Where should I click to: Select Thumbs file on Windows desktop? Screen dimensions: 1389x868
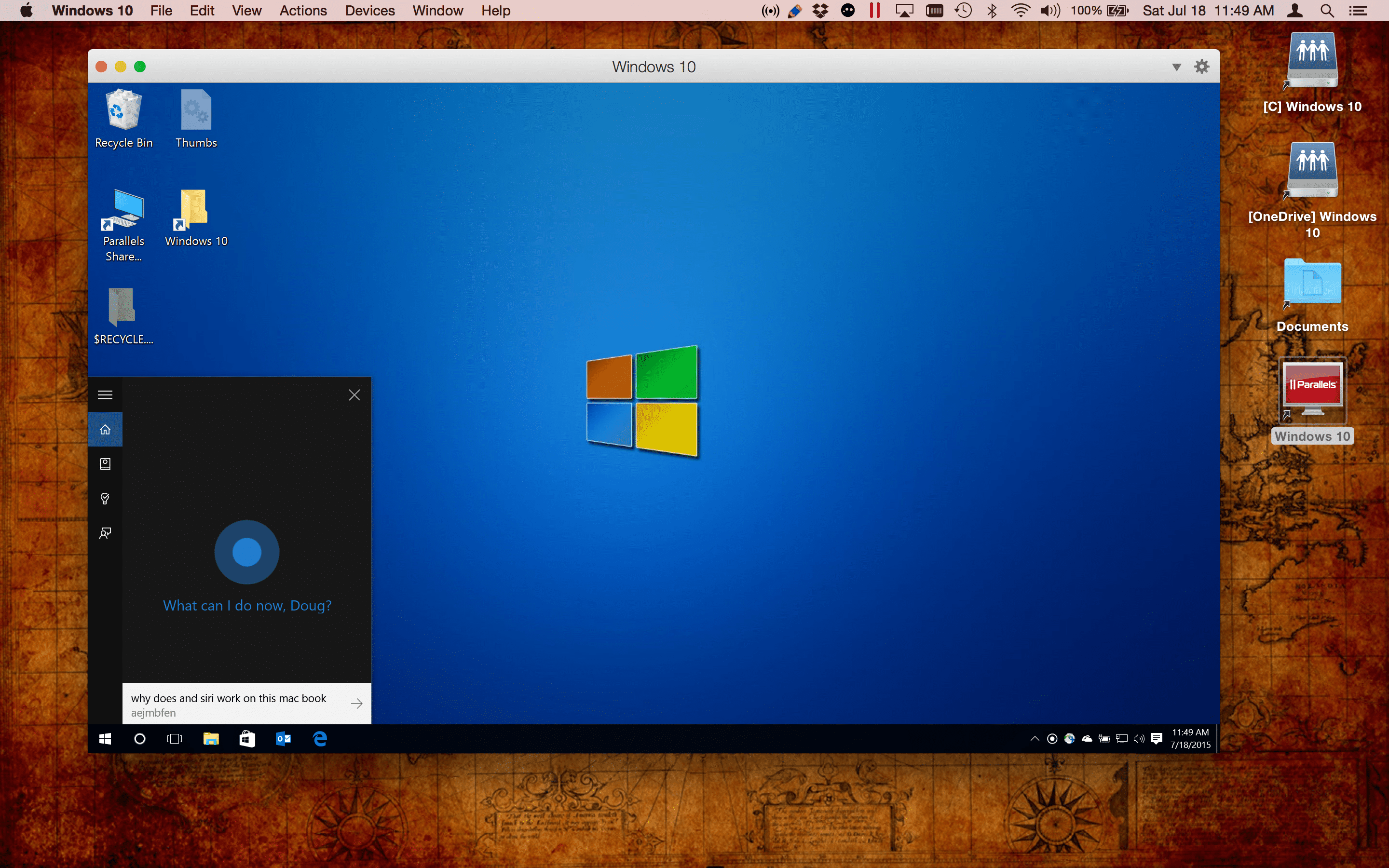pos(196,119)
